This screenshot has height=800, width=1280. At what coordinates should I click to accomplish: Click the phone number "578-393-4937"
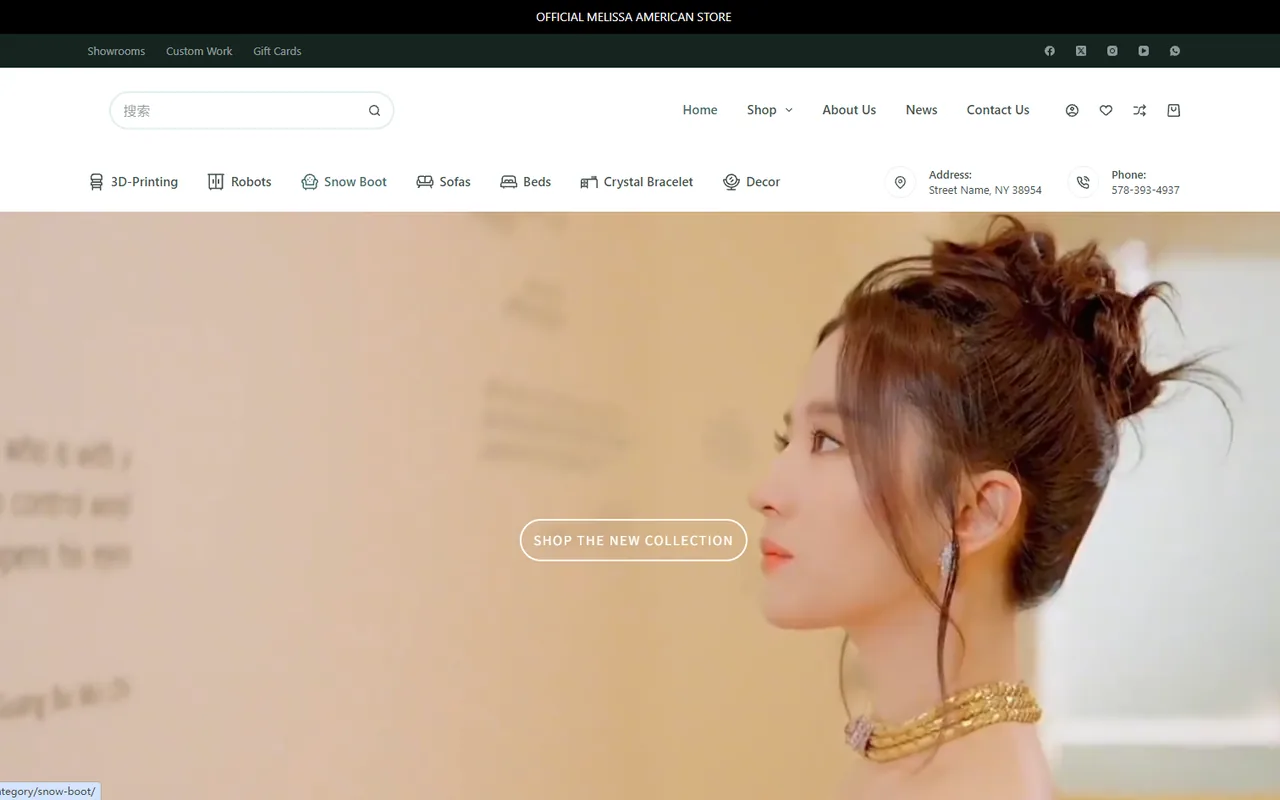(1145, 190)
